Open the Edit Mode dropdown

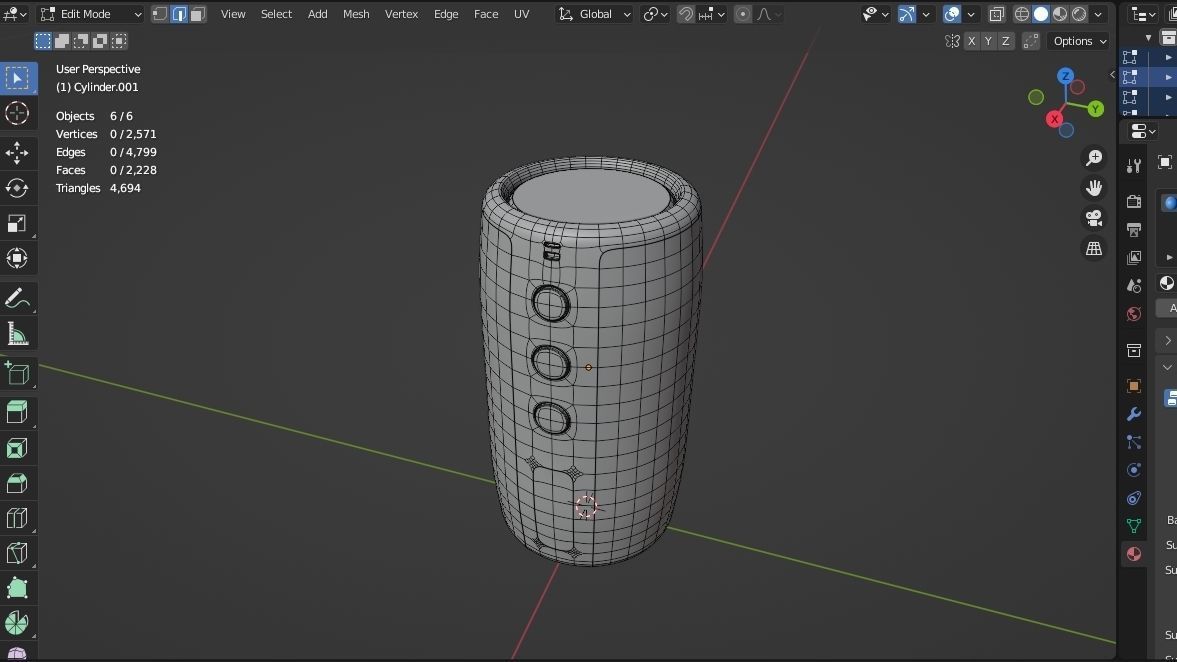click(x=91, y=14)
